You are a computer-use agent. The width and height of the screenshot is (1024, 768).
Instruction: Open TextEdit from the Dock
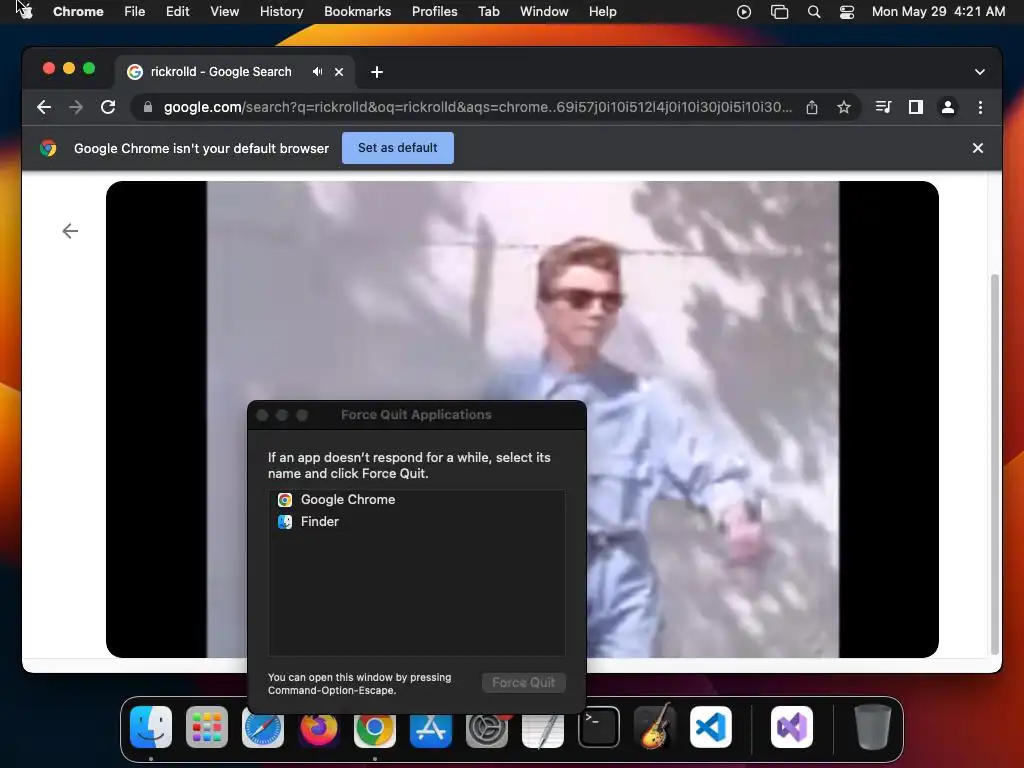click(543, 727)
